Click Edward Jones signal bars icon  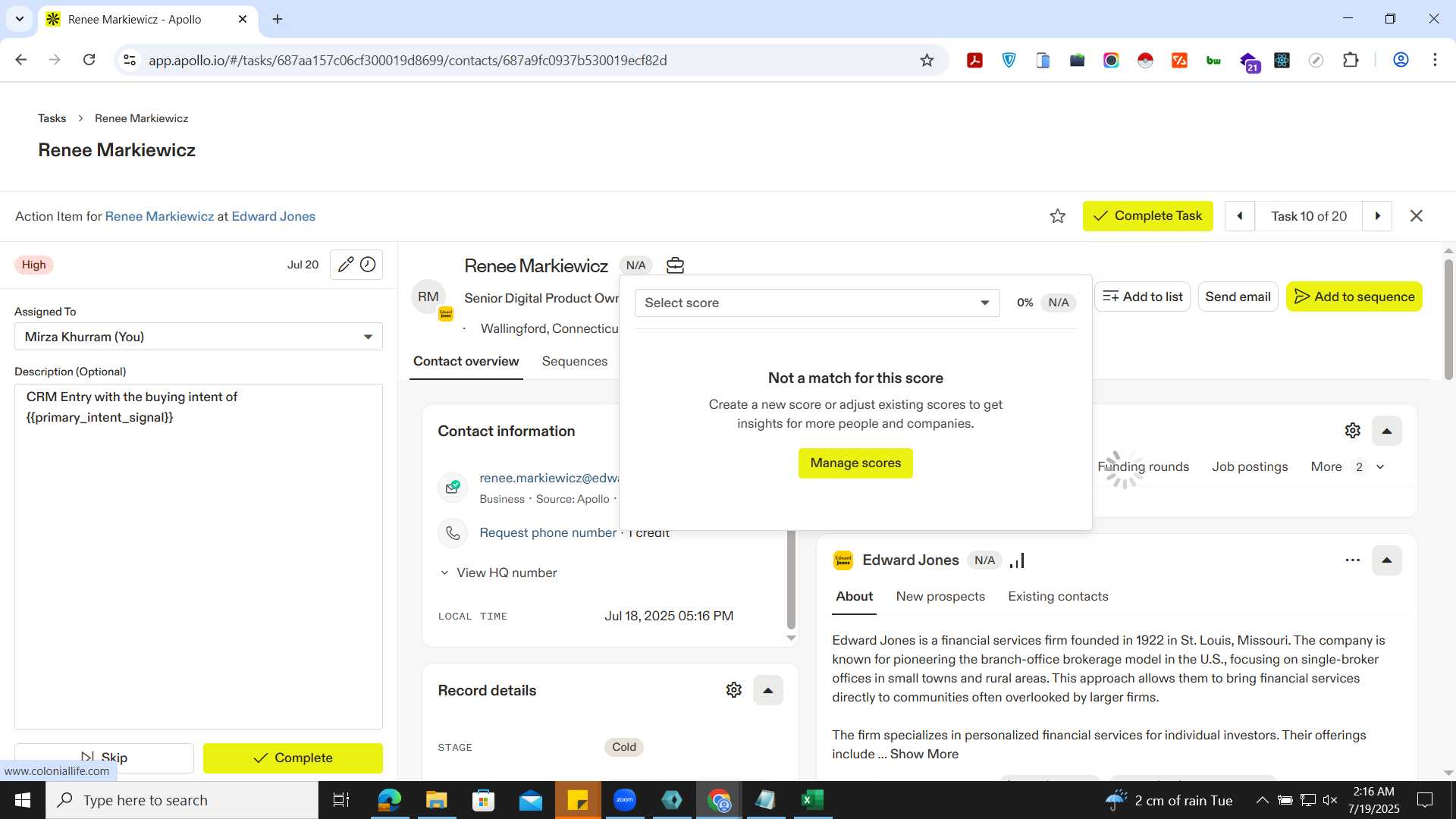[x=1018, y=560]
